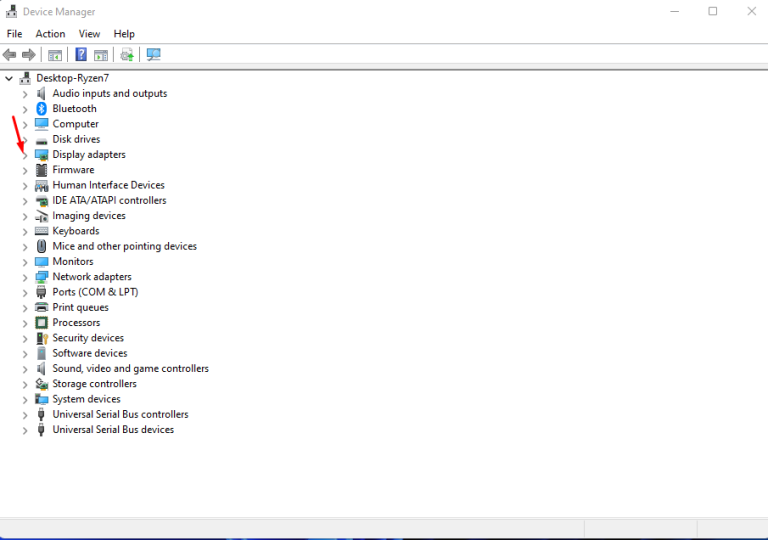Click the Computer monitor icon
The image size is (768, 540).
pyautogui.click(x=42, y=124)
